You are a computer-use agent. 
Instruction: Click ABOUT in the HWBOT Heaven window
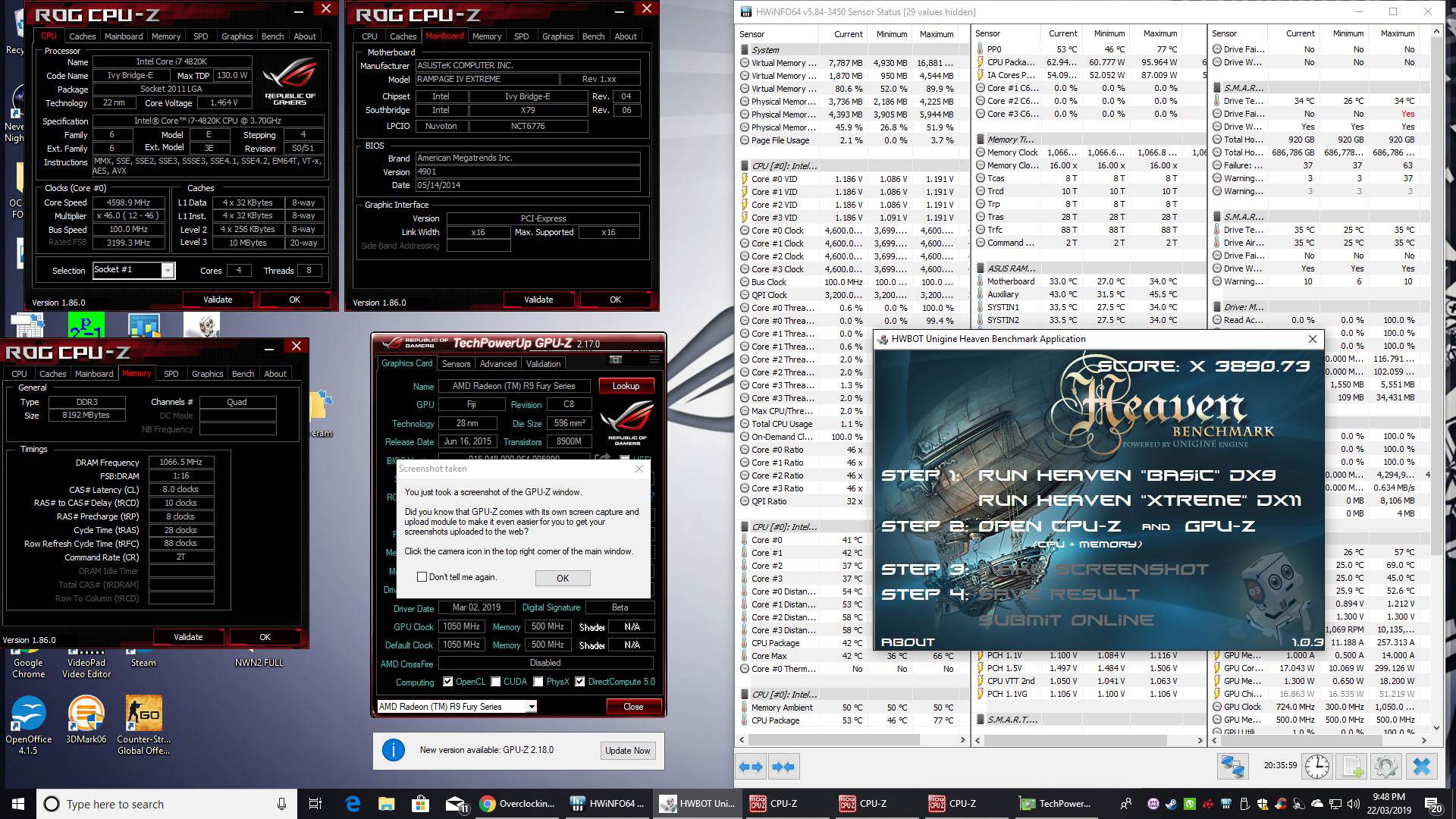(x=908, y=642)
